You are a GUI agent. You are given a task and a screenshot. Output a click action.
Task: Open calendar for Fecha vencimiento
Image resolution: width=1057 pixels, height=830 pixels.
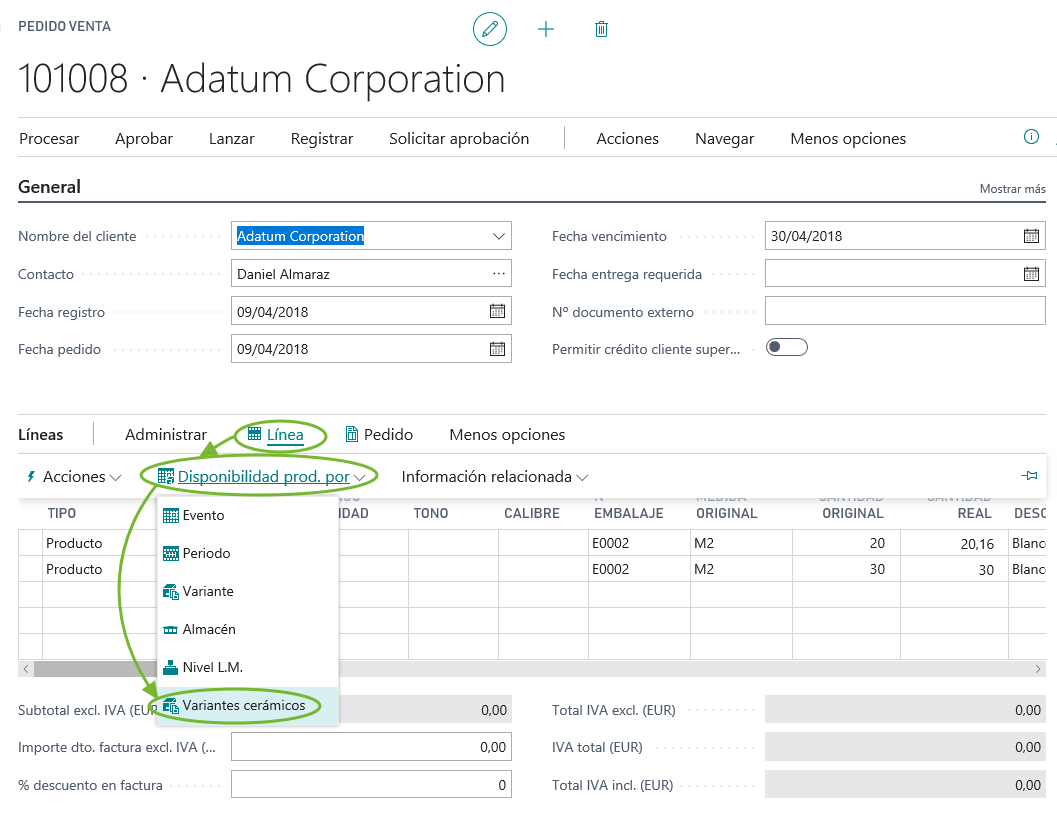pyautogui.click(x=1031, y=236)
